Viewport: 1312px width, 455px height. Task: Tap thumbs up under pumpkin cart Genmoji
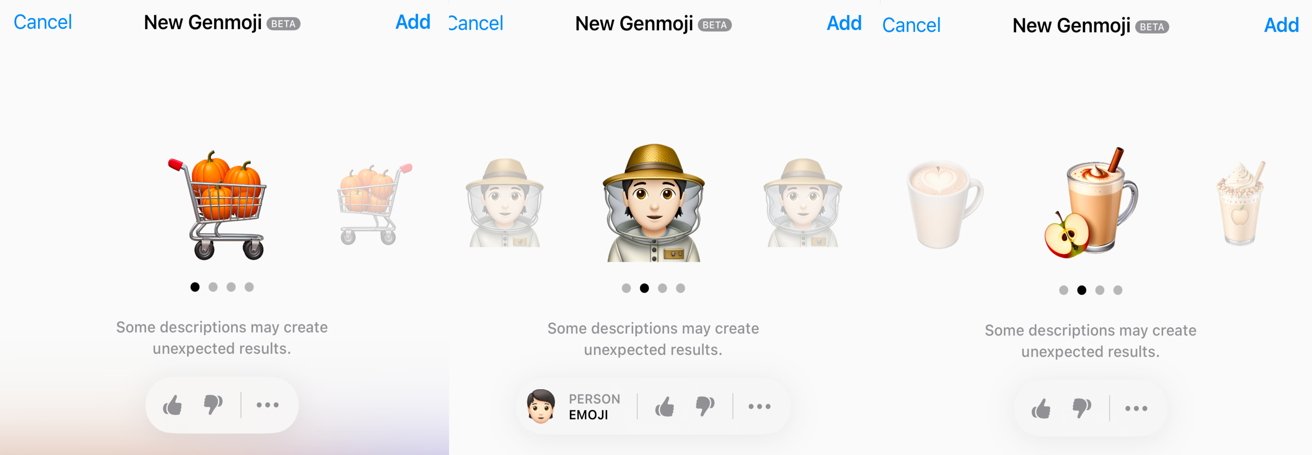(x=172, y=405)
